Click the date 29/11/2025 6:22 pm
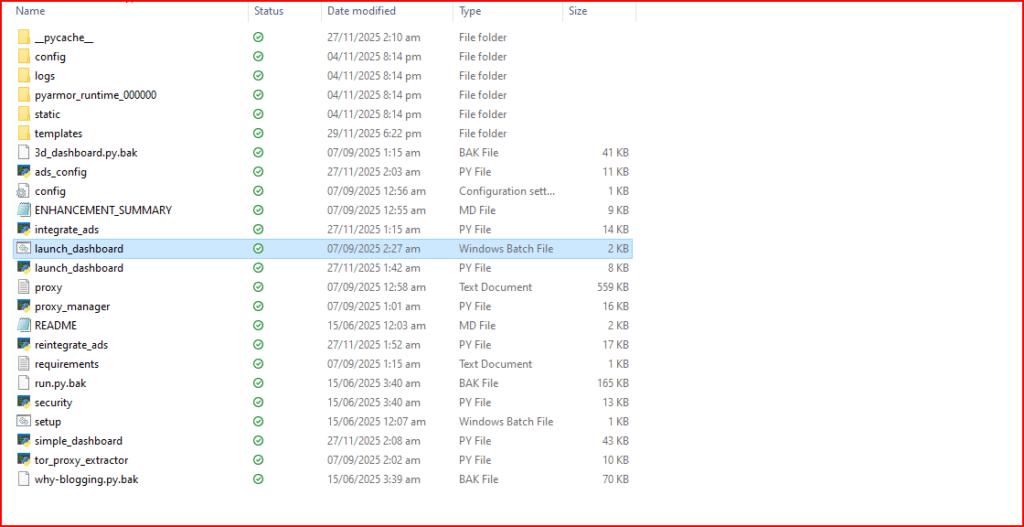1024x527 pixels. point(374,133)
